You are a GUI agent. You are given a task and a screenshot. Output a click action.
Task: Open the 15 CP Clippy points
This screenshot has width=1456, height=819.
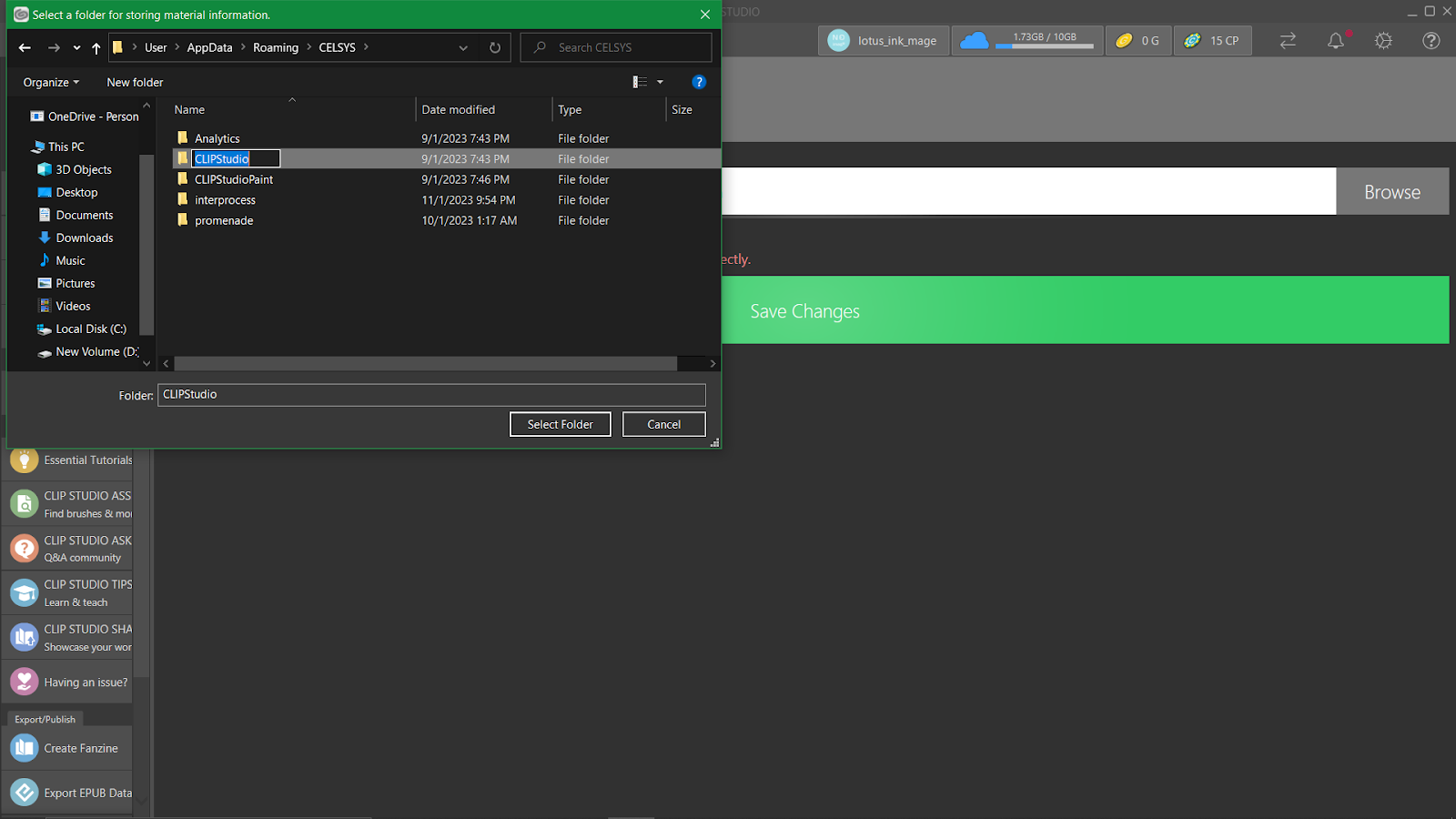[x=1213, y=41]
